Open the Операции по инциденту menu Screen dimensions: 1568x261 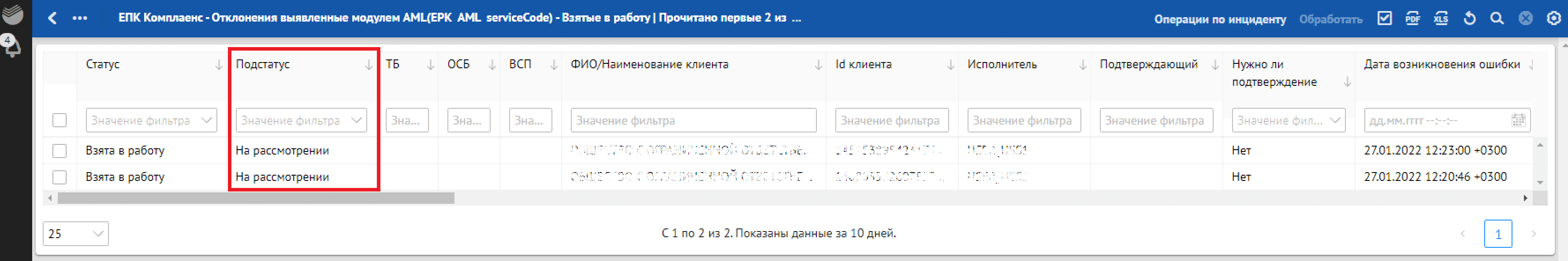click(x=1220, y=19)
